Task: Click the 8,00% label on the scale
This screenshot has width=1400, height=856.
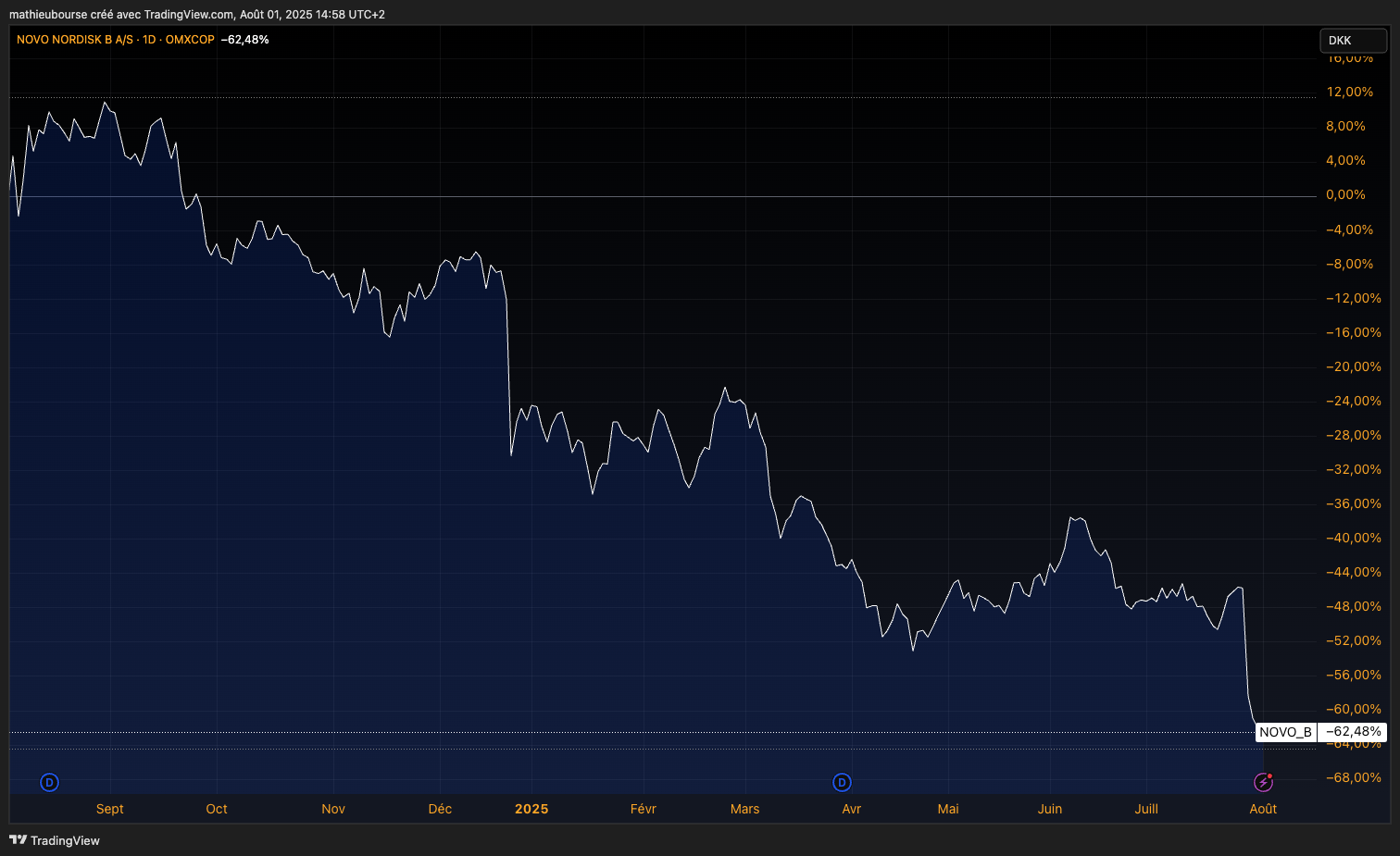Action: (1345, 126)
